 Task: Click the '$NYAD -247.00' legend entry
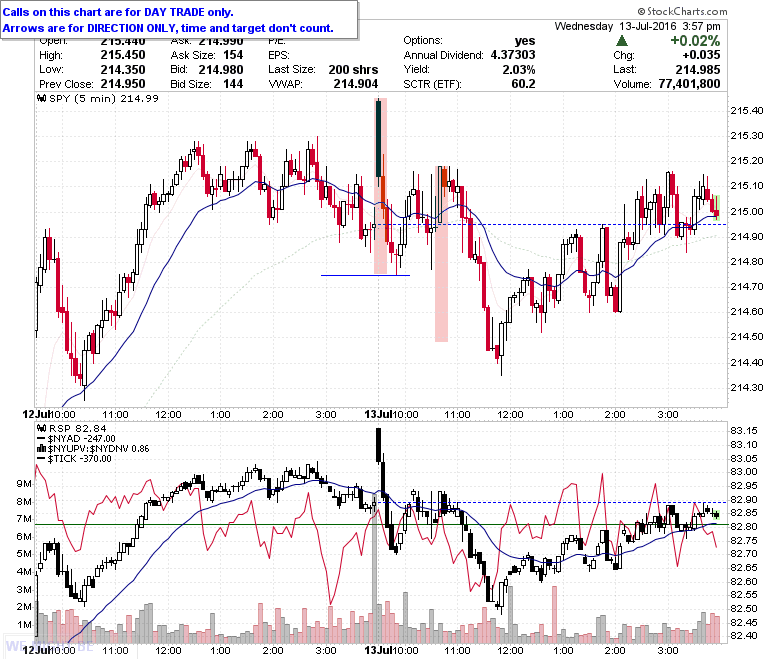click(82, 439)
